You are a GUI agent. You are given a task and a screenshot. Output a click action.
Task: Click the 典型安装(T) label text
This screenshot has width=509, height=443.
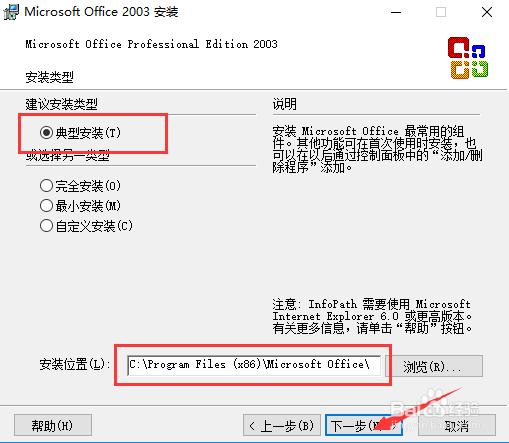[88, 133]
